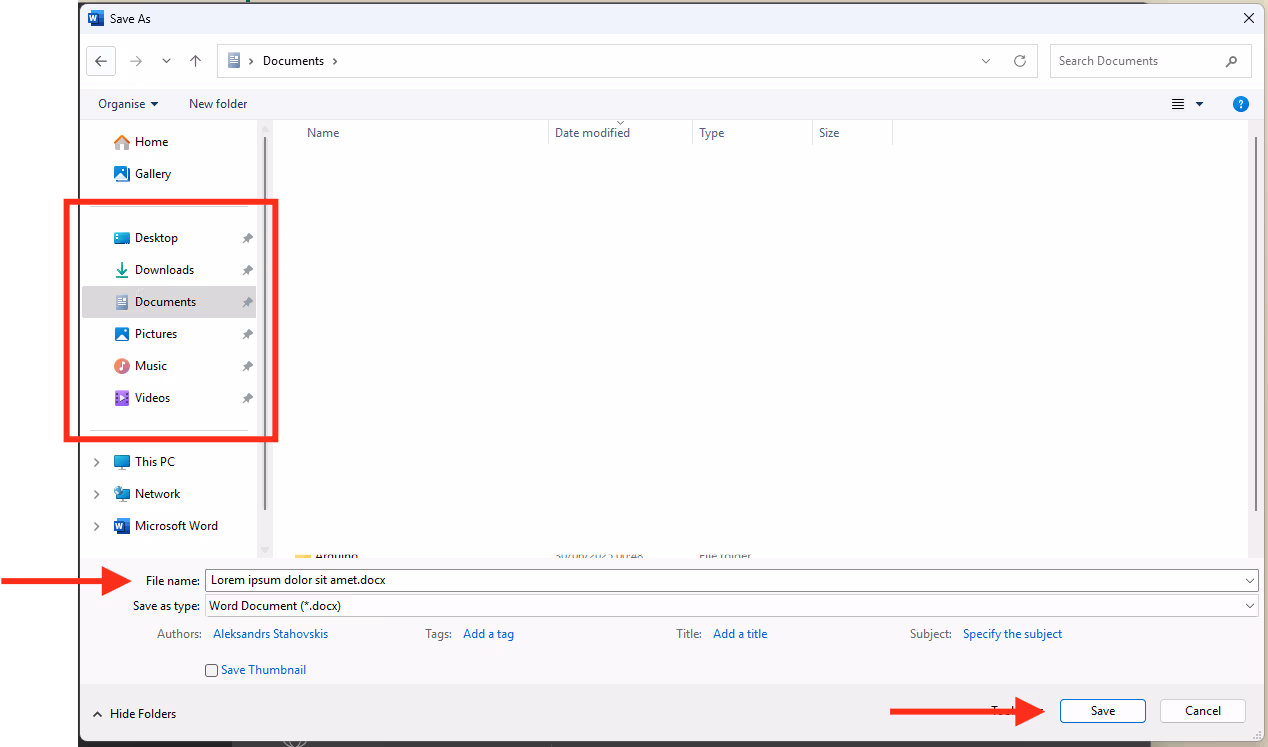Open the Recent locations dropdown arrow
Viewport: 1268px width, 747px height.
(x=166, y=61)
